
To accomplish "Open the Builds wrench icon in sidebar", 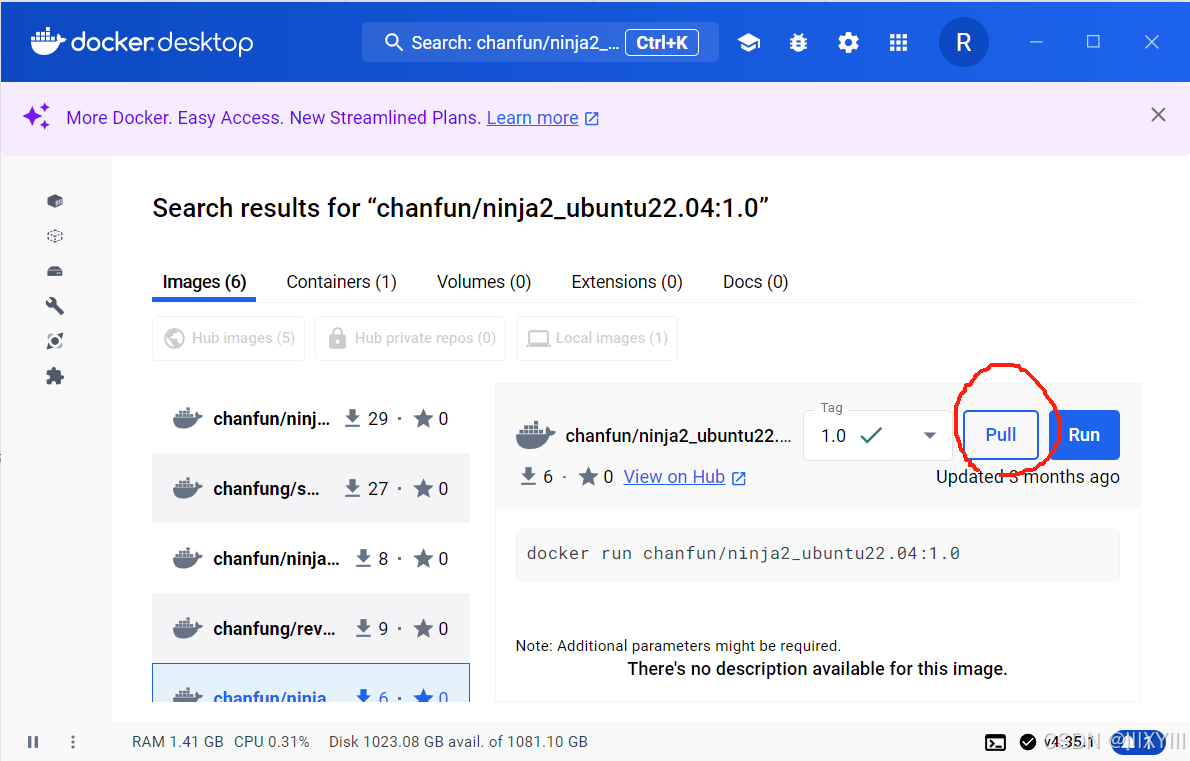I will coord(55,305).
